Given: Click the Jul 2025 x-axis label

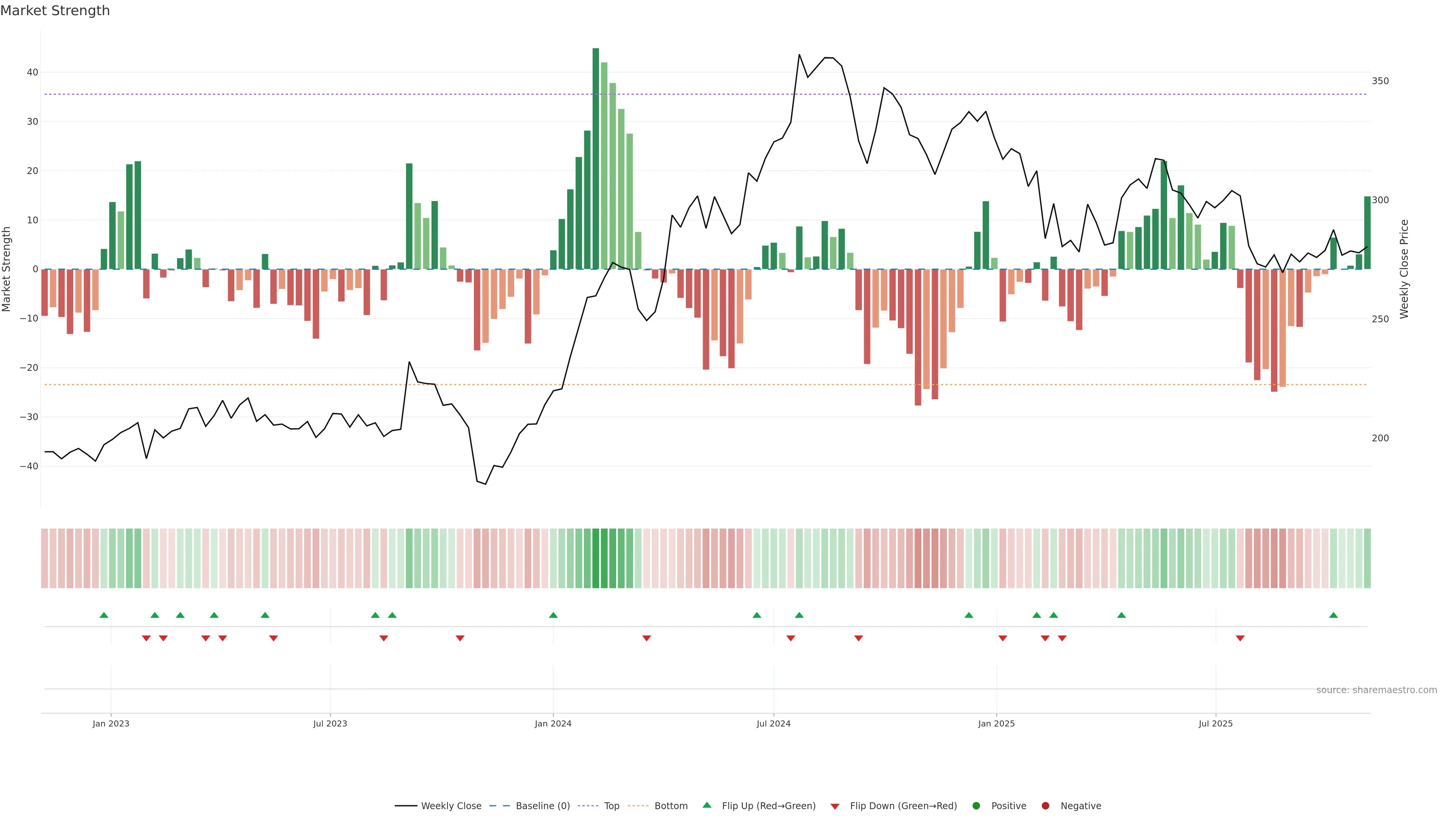Looking at the screenshot, I should pos(1215,723).
